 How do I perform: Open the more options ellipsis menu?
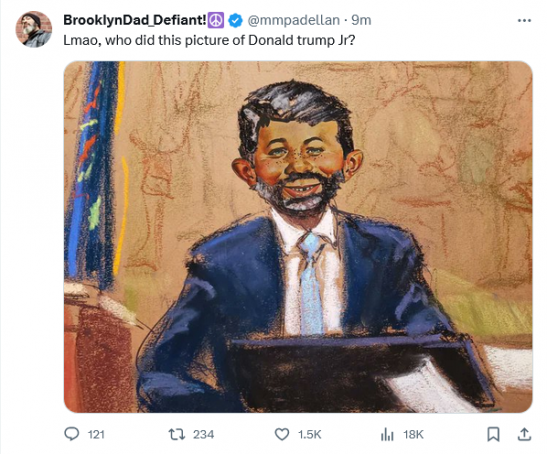[x=524, y=21]
